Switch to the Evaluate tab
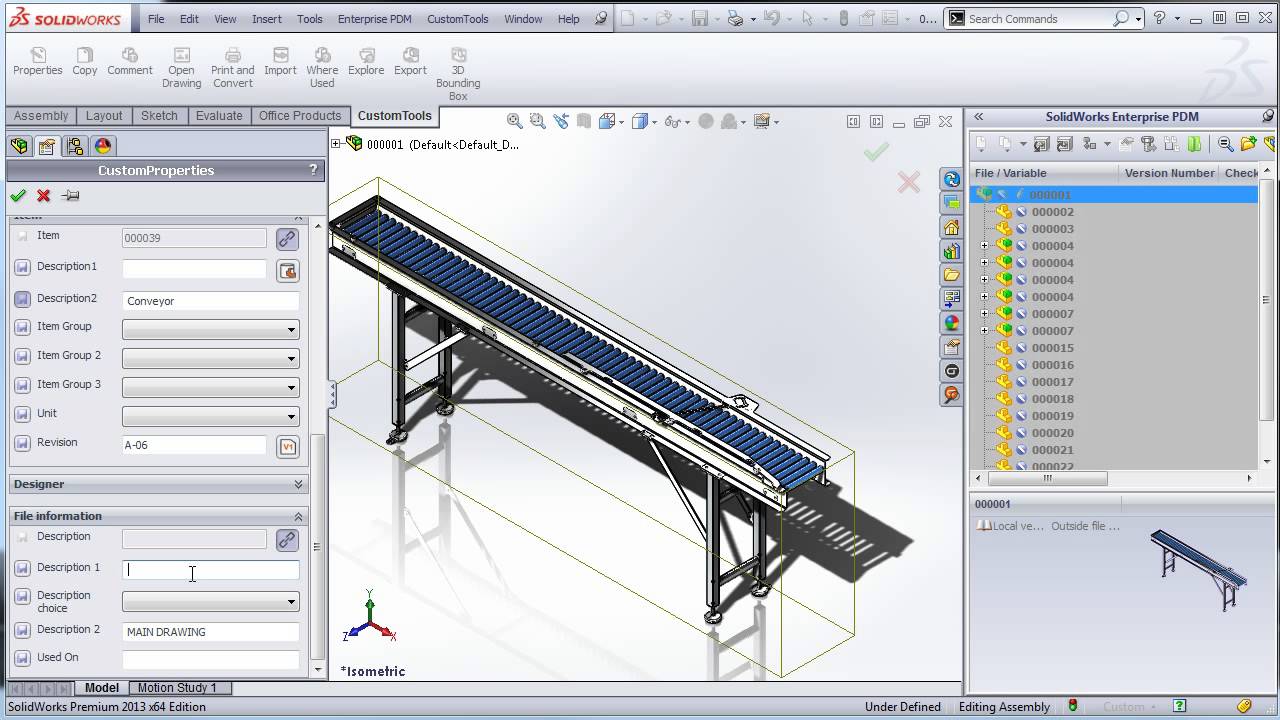Image resolution: width=1280 pixels, height=720 pixels. point(219,116)
